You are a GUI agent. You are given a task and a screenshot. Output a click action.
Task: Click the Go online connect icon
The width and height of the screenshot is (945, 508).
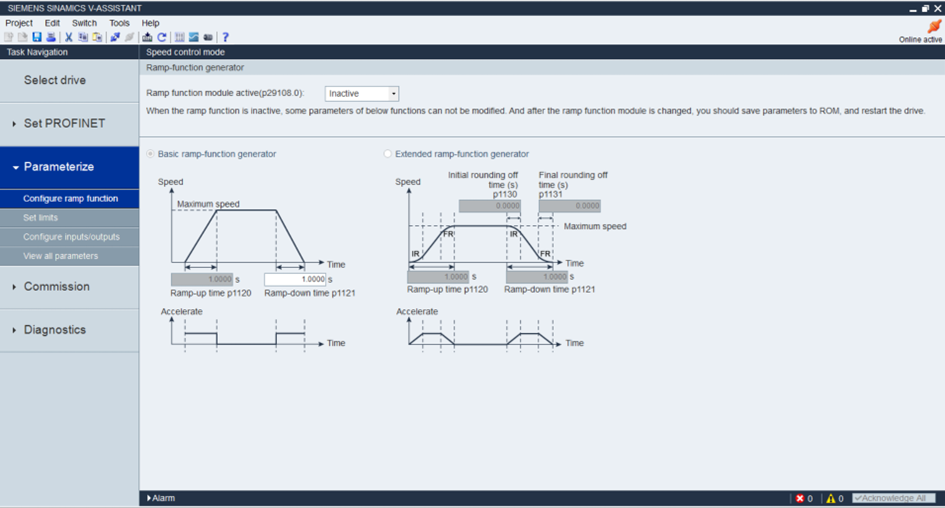click(115, 37)
